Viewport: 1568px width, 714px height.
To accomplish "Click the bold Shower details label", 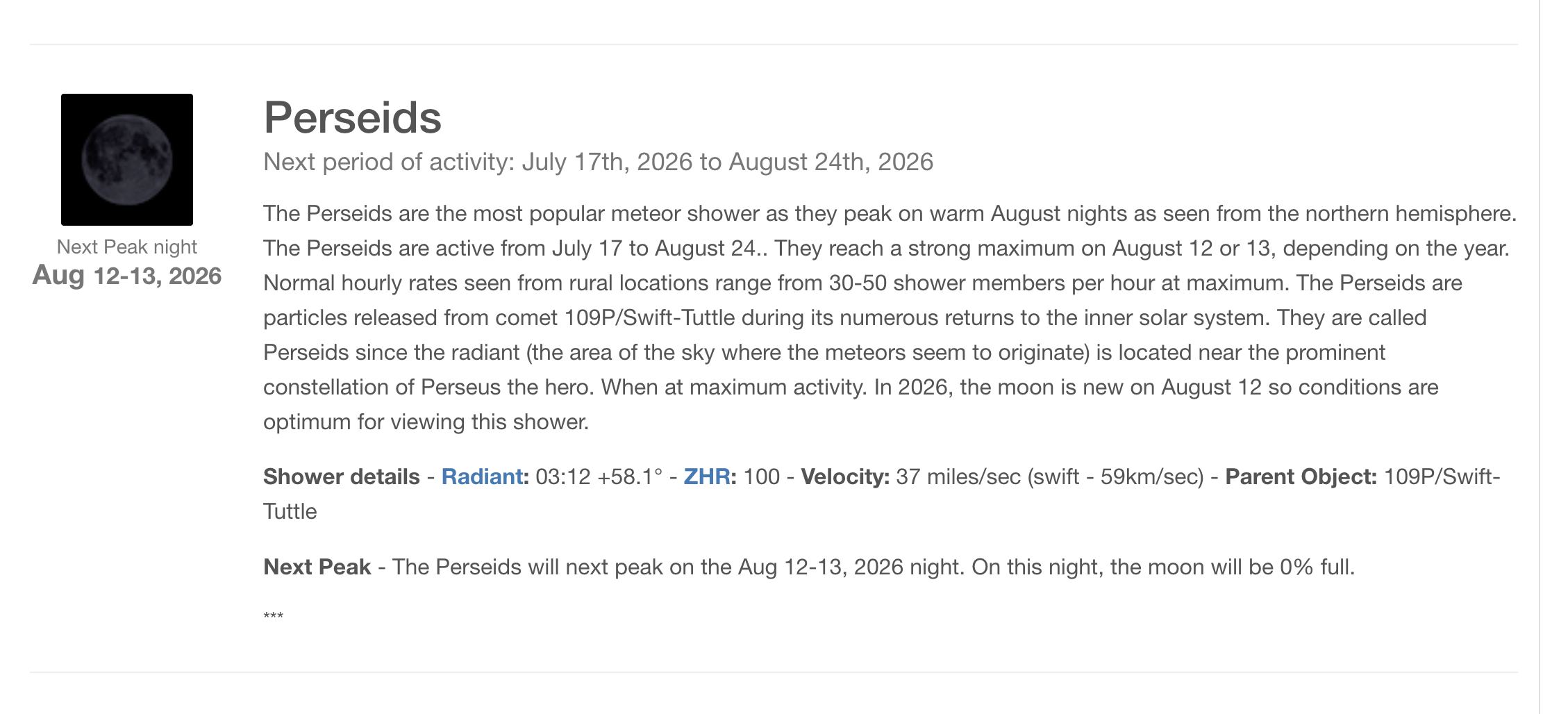I will click(342, 477).
